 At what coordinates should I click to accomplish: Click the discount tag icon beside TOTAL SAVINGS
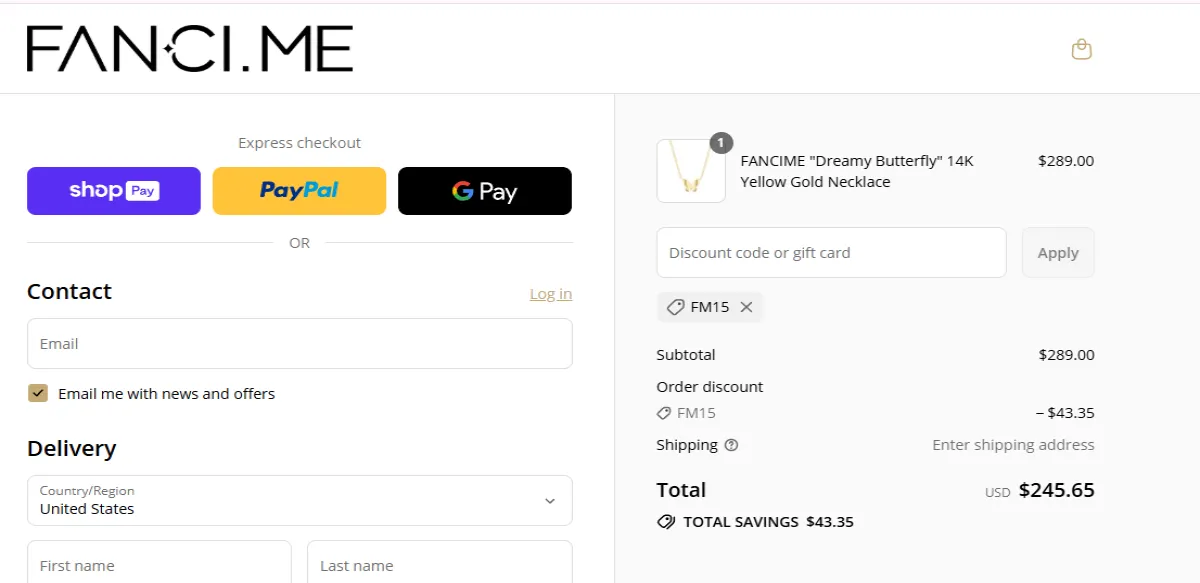[x=665, y=521]
